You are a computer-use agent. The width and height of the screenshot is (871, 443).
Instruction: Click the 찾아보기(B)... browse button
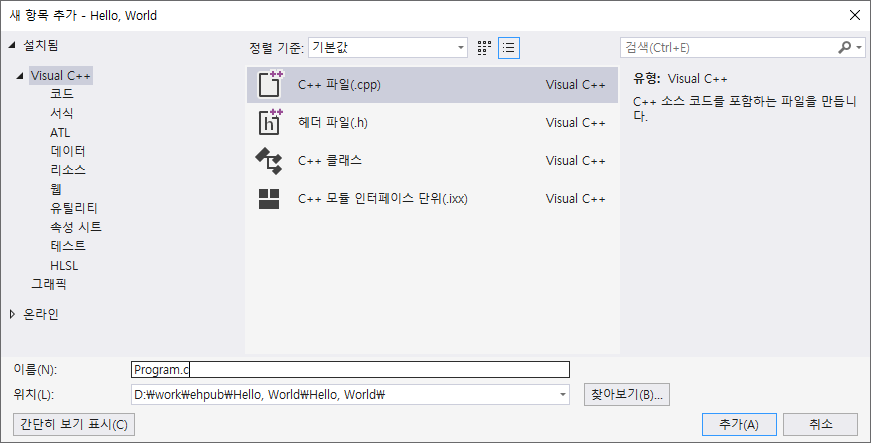coord(627,395)
